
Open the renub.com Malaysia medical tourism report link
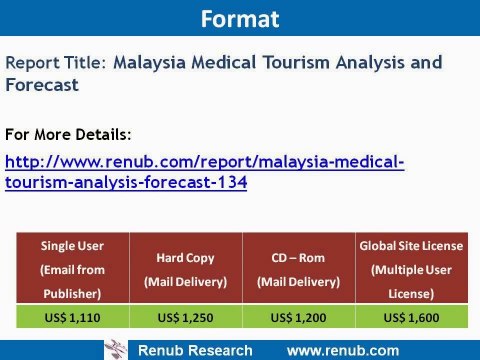pyautogui.click(x=205, y=172)
